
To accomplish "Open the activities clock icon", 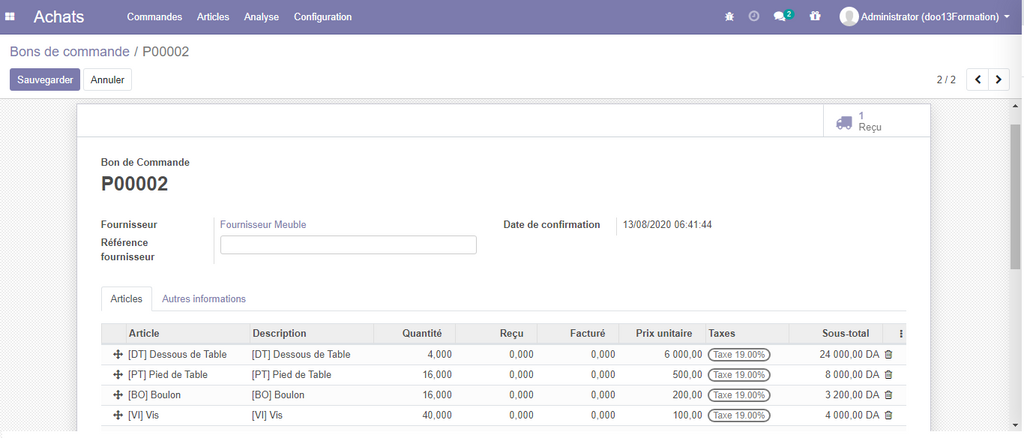I will tap(754, 17).
